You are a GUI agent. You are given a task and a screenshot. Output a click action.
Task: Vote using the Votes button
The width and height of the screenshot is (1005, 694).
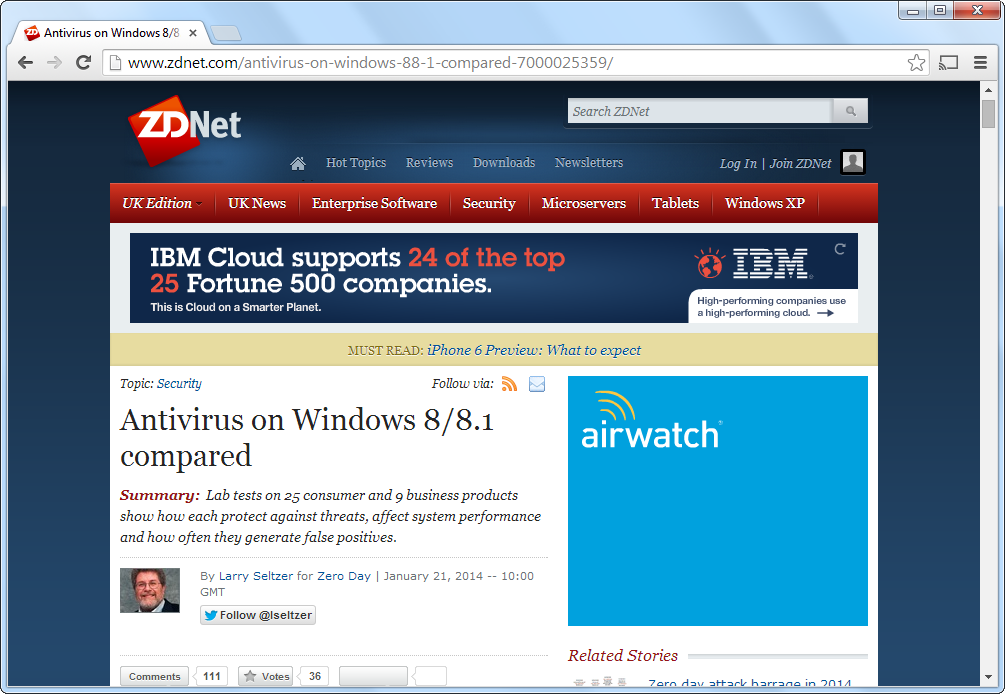(267, 677)
